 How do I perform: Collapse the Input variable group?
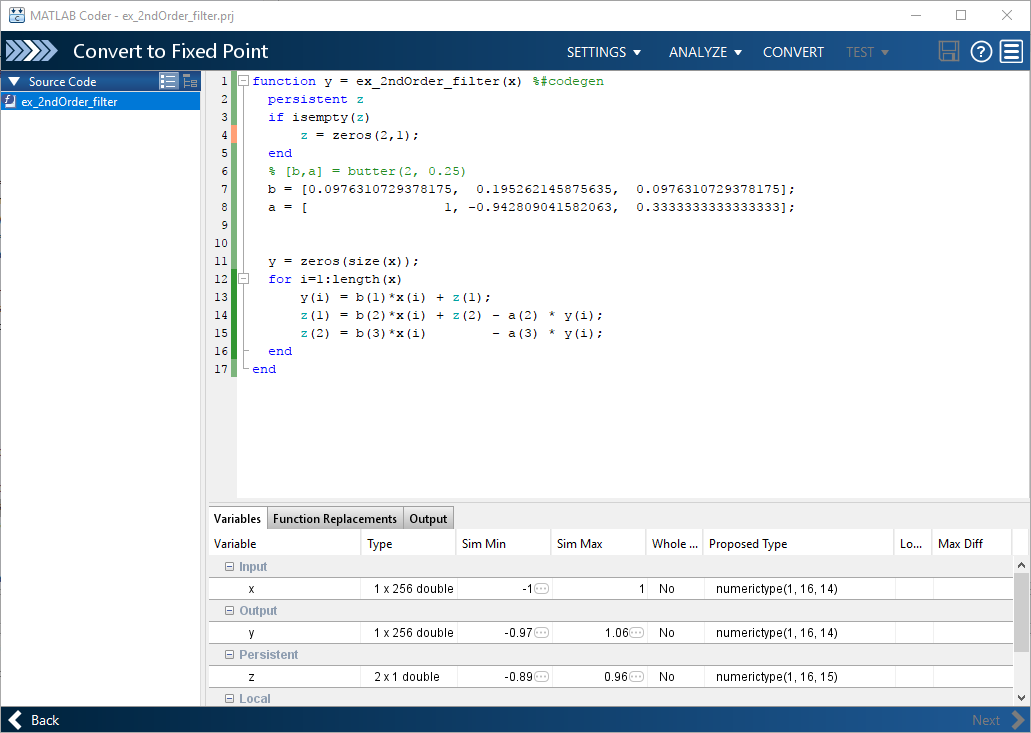[229, 567]
